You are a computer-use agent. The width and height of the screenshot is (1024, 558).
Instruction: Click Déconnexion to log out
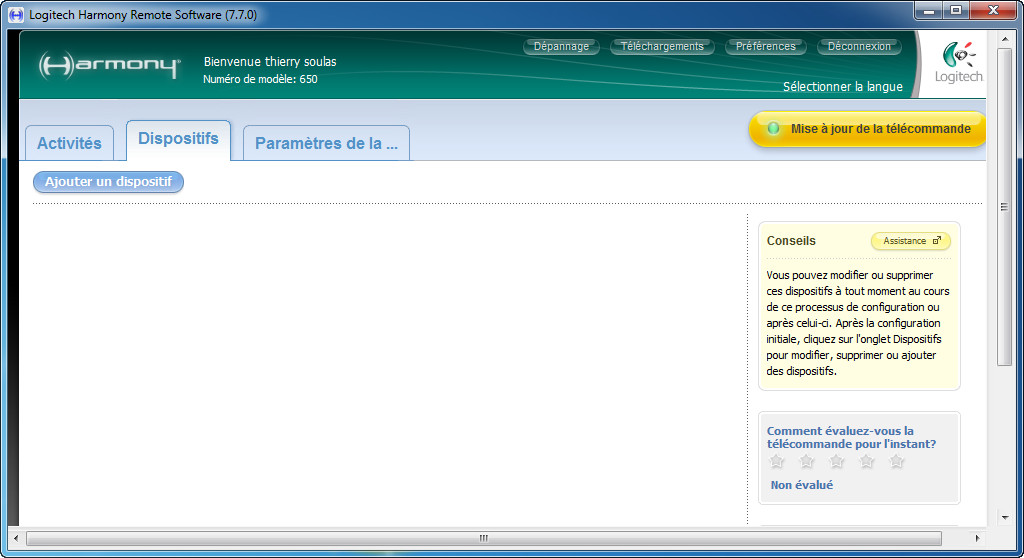tap(859, 46)
